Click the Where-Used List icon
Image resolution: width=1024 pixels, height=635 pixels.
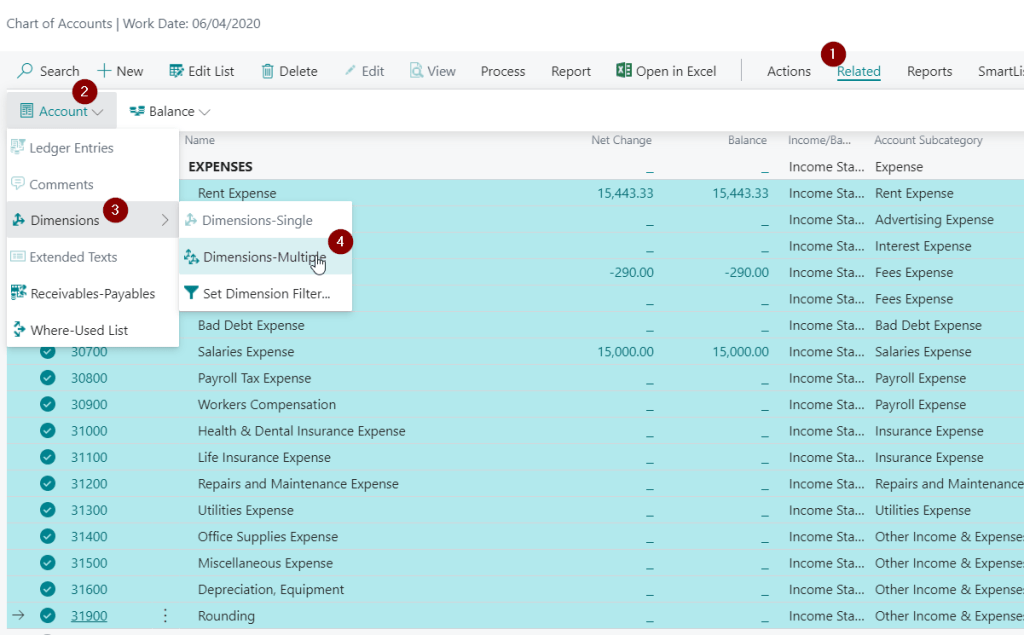point(18,330)
